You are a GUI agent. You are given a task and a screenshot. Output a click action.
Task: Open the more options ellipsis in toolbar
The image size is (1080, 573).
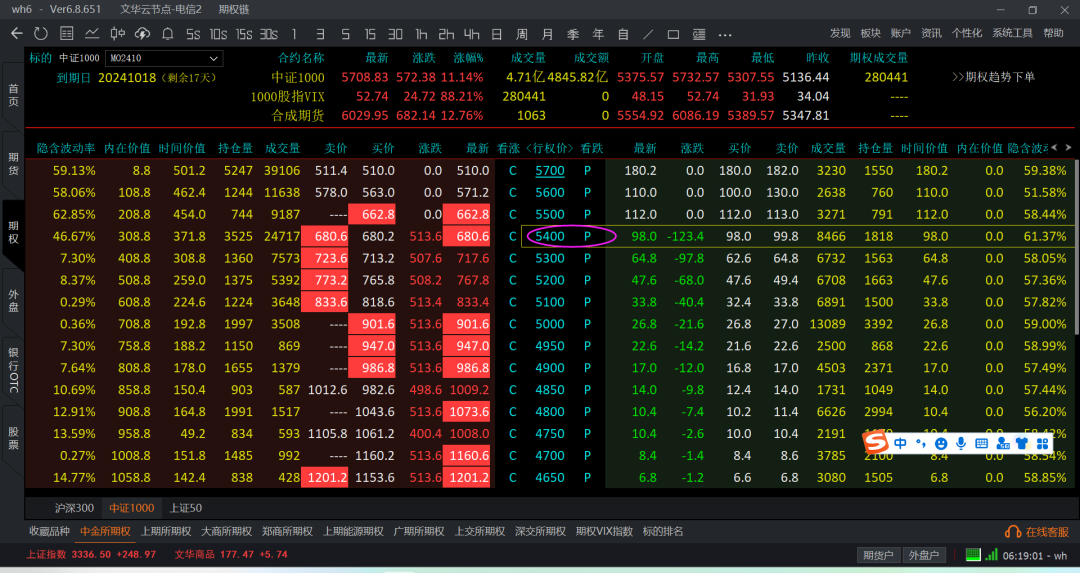click(x=725, y=34)
